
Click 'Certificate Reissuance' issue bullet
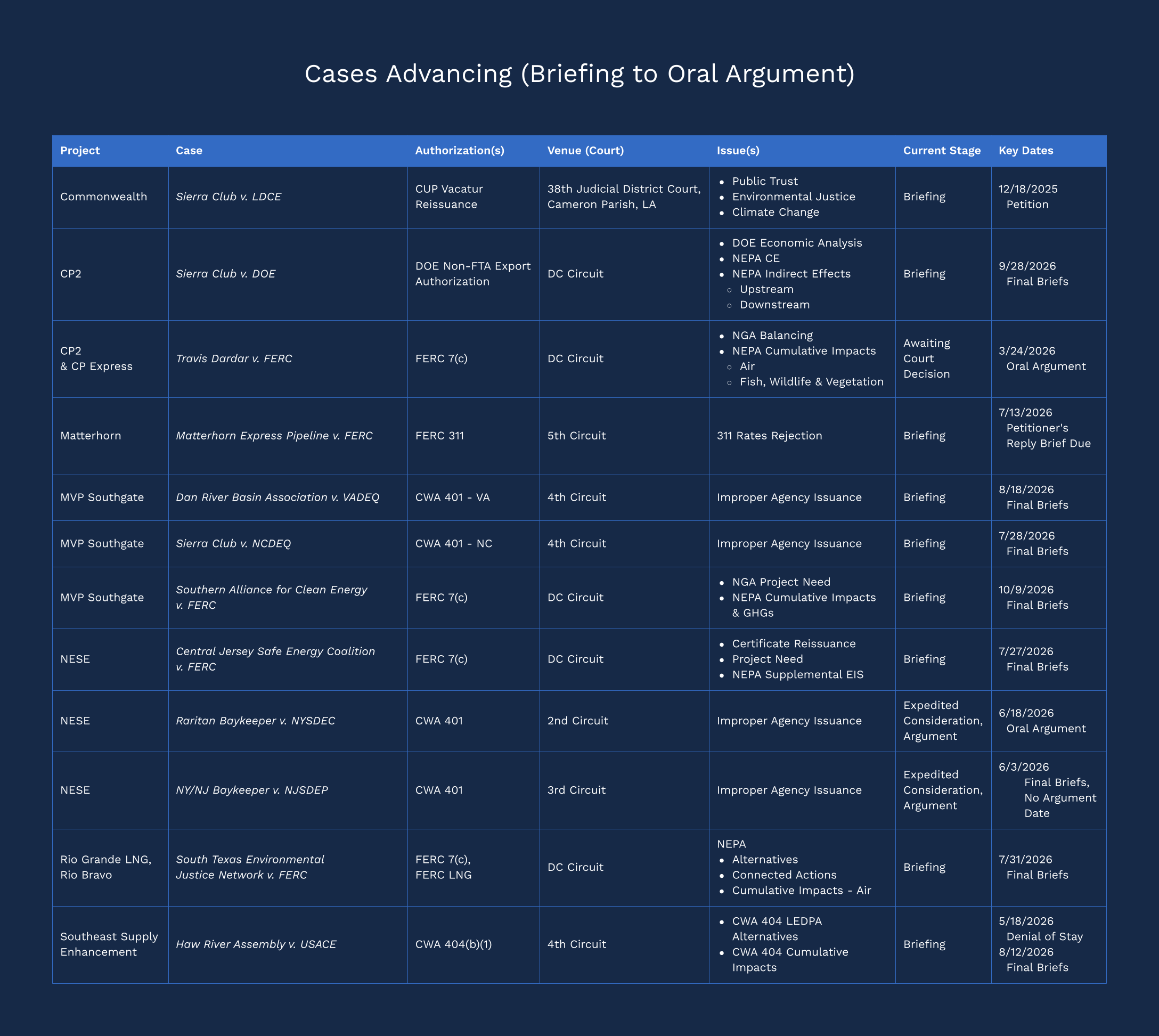point(794,644)
